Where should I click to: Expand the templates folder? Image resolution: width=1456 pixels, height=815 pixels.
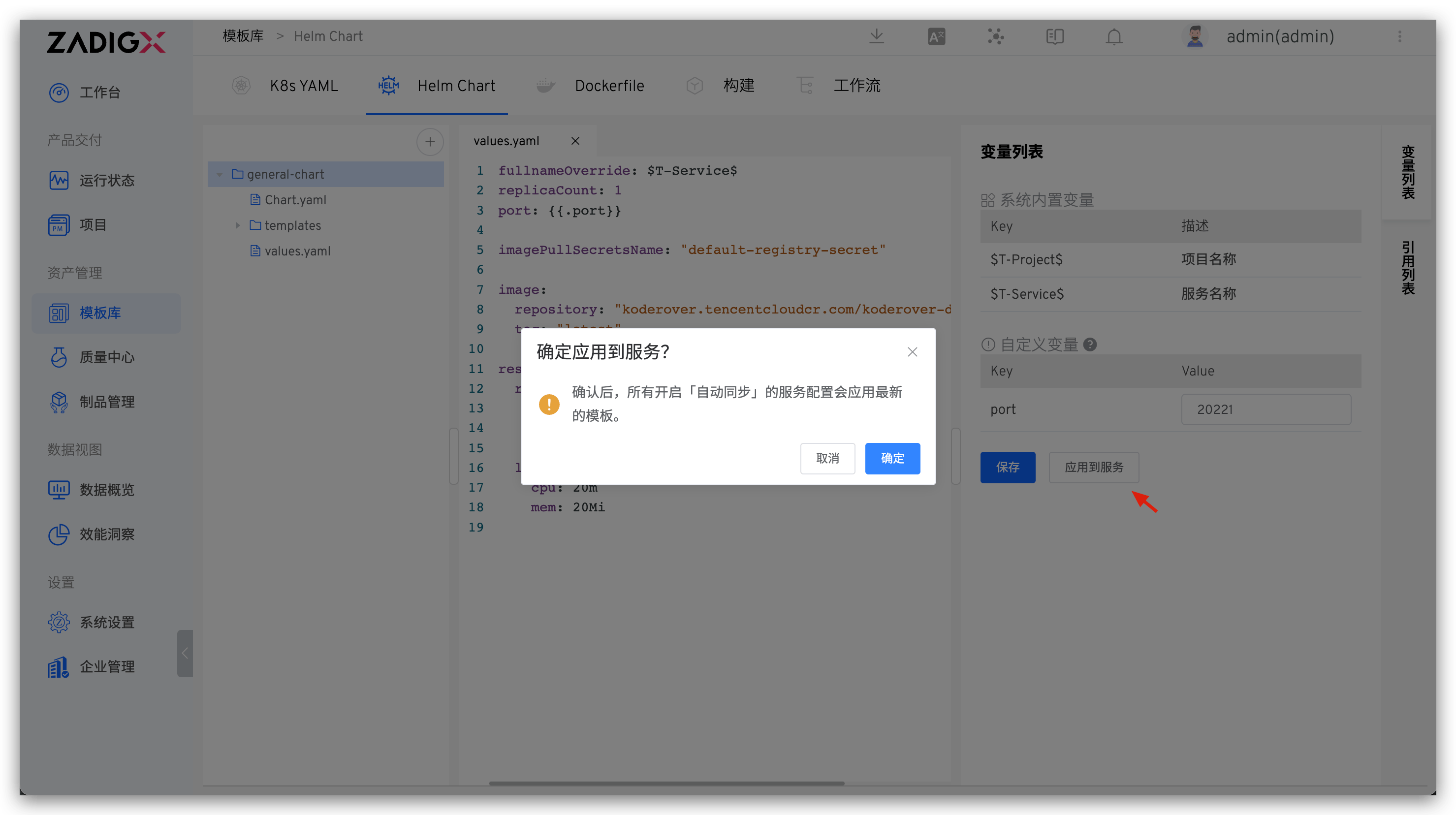coord(238,225)
